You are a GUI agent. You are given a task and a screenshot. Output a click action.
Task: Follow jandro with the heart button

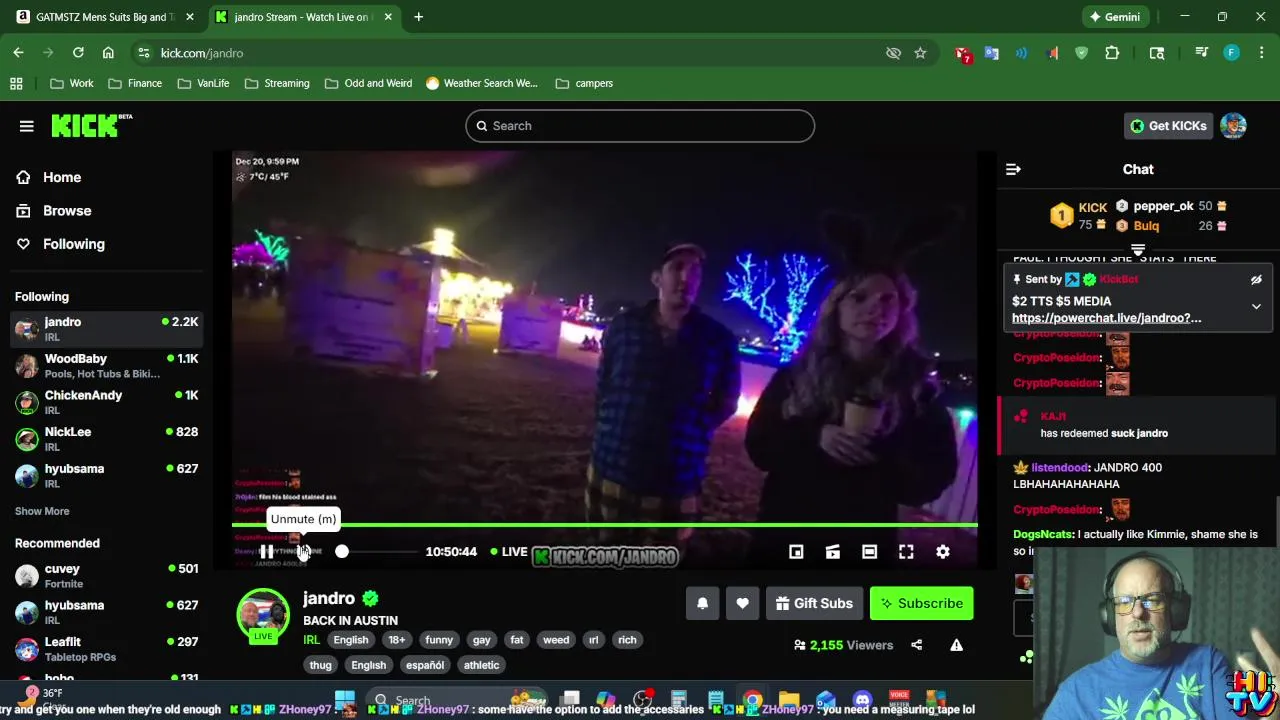point(742,603)
